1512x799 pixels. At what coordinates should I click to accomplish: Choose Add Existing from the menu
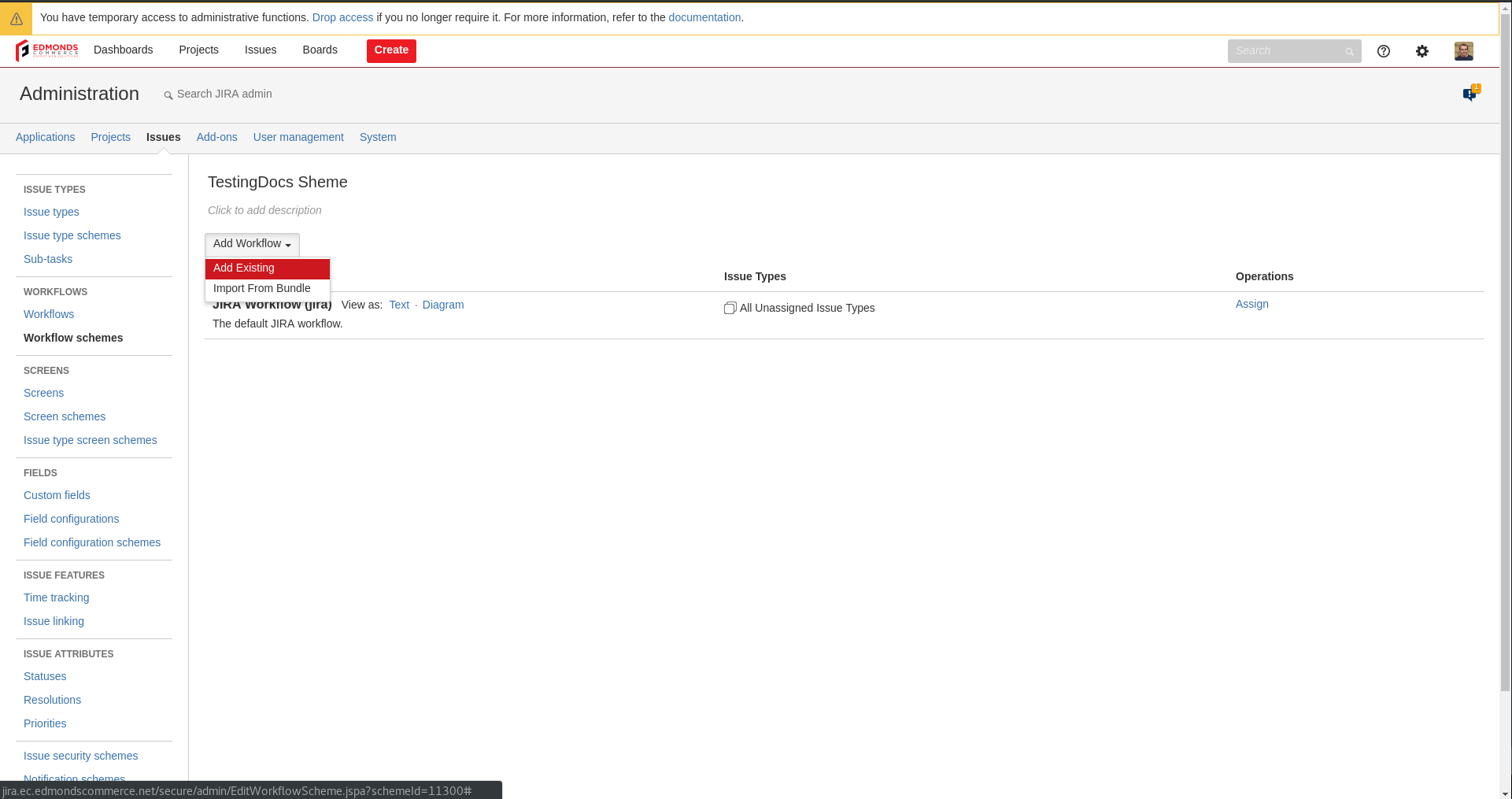(x=268, y=268)
